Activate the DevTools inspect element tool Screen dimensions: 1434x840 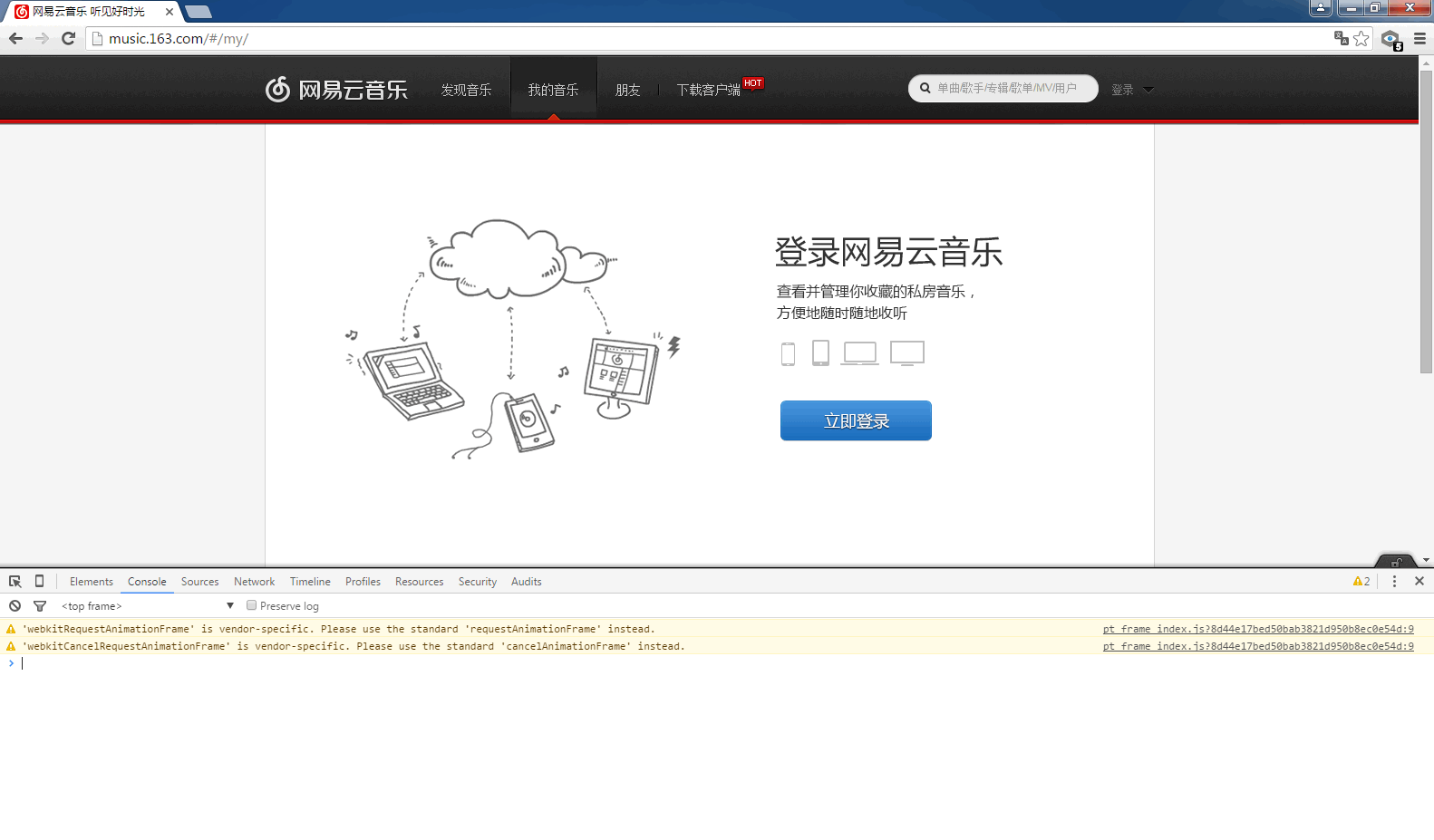click(15, 582)
